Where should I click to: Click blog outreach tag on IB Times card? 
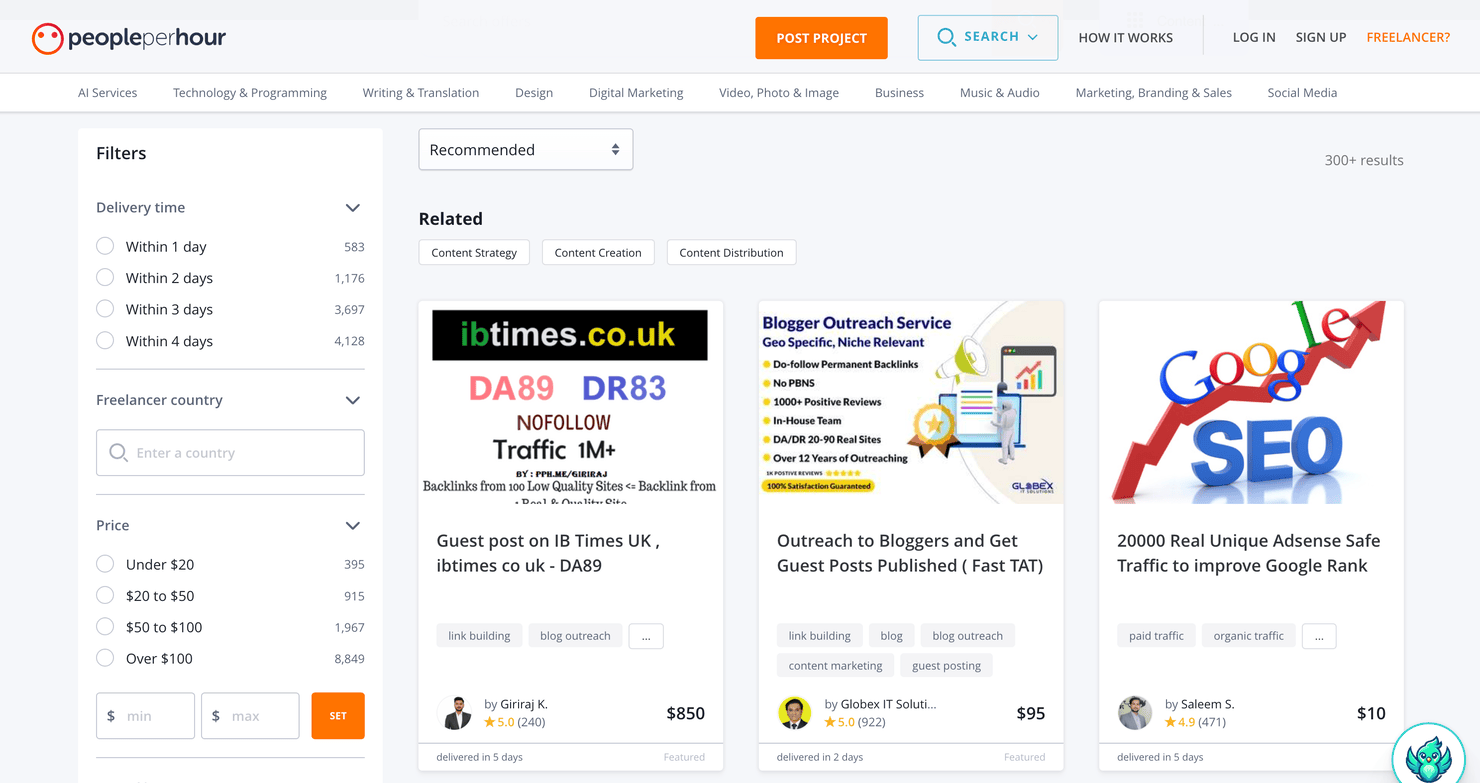point(575,636)
